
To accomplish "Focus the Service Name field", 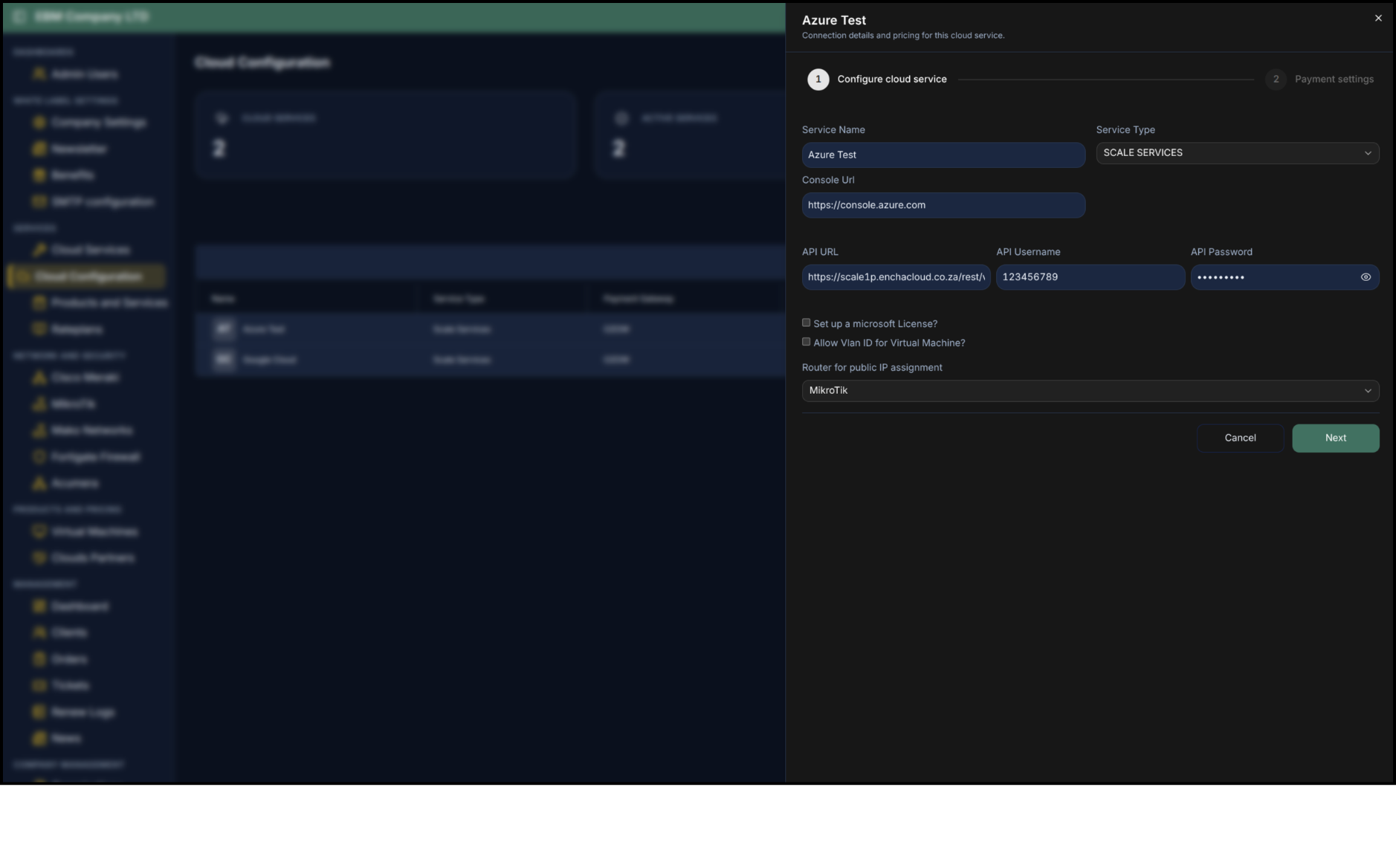I will coord(943,155).
